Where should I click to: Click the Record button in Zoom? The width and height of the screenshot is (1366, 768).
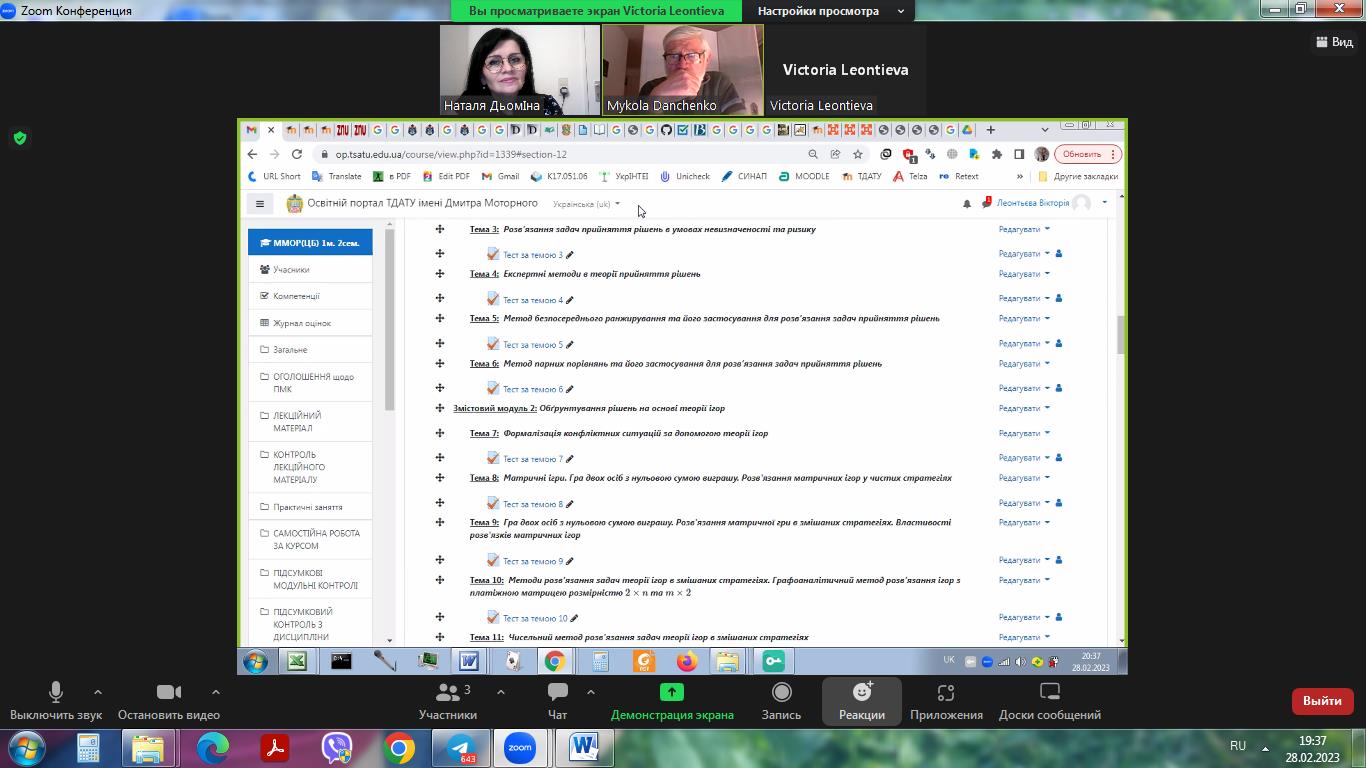coord(781,700)
